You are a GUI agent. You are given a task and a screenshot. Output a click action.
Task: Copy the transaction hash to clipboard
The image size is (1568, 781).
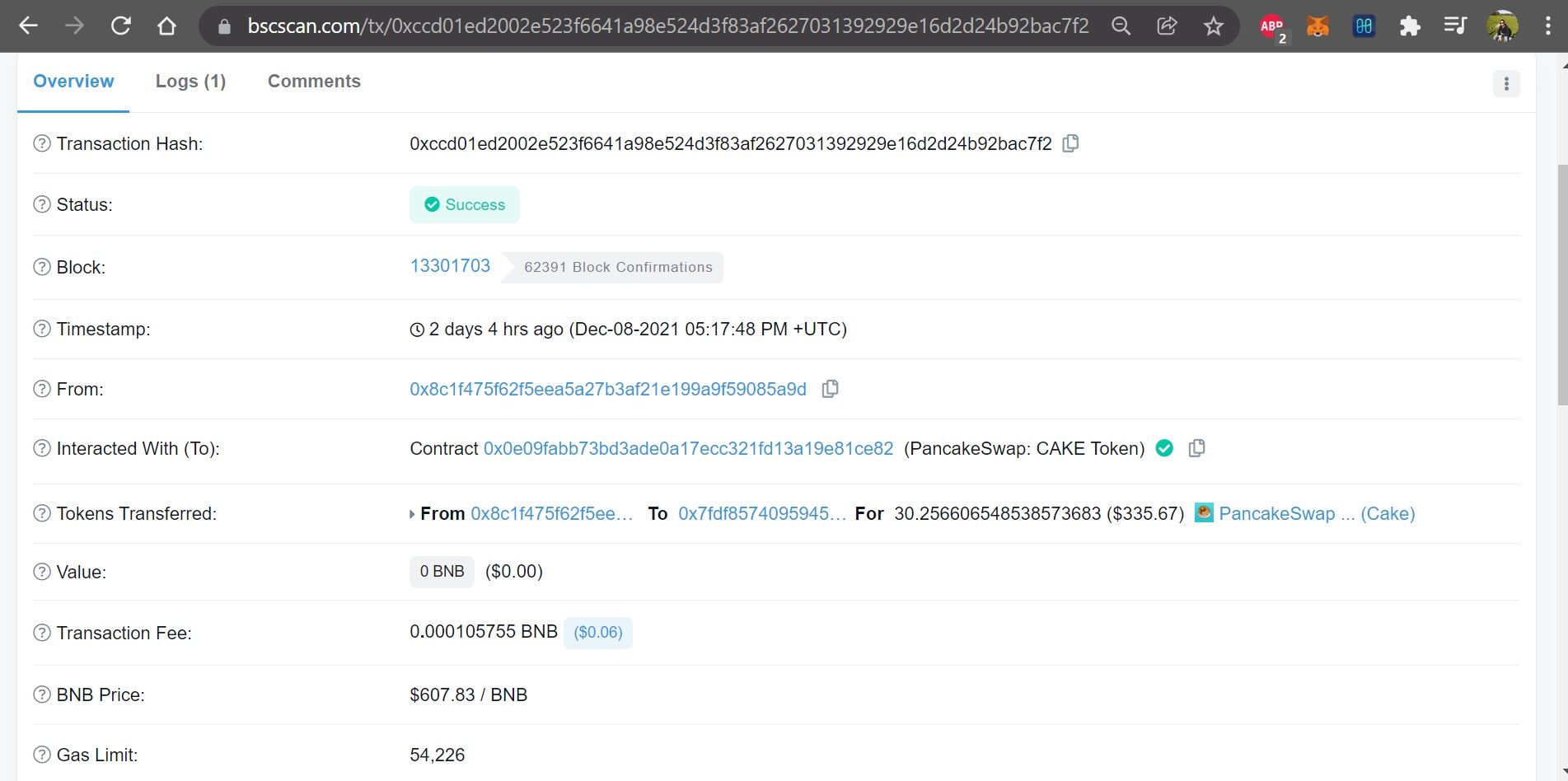[1070, 143]
